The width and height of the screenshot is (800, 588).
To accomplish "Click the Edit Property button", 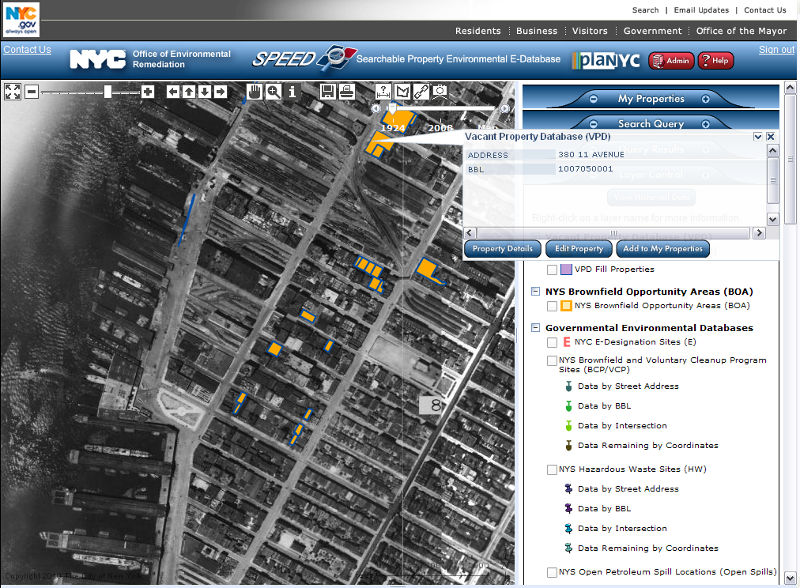I will click(x=579, y=249).
